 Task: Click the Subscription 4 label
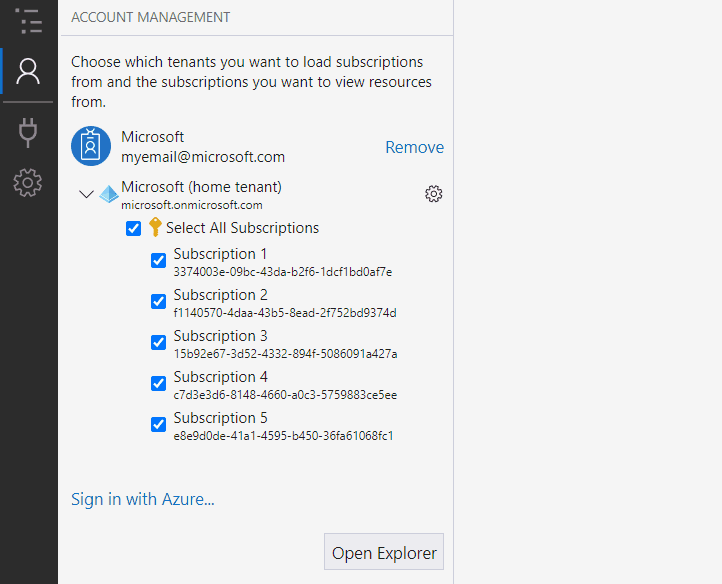[221, 377]
